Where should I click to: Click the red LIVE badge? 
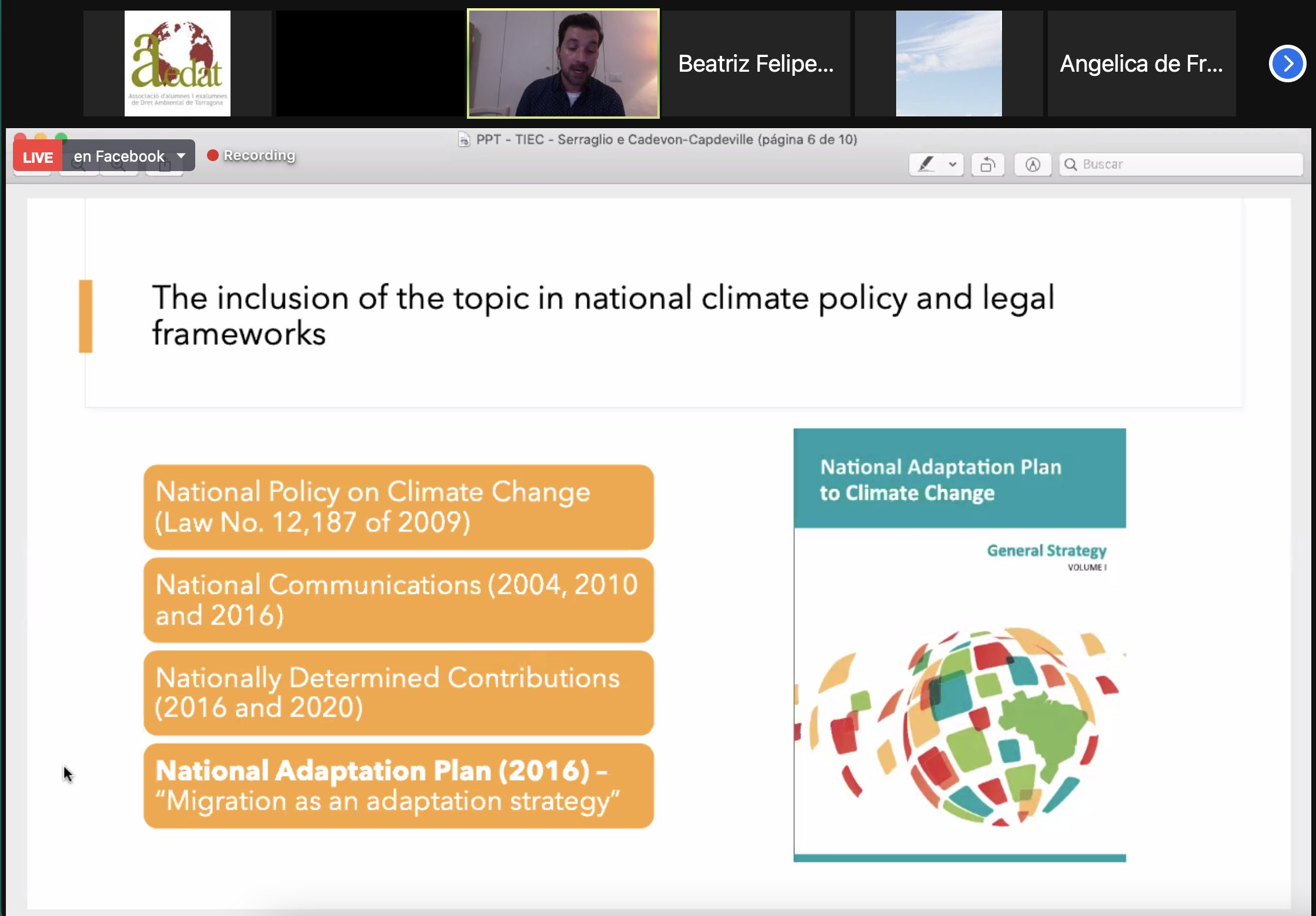click(38, 157)
